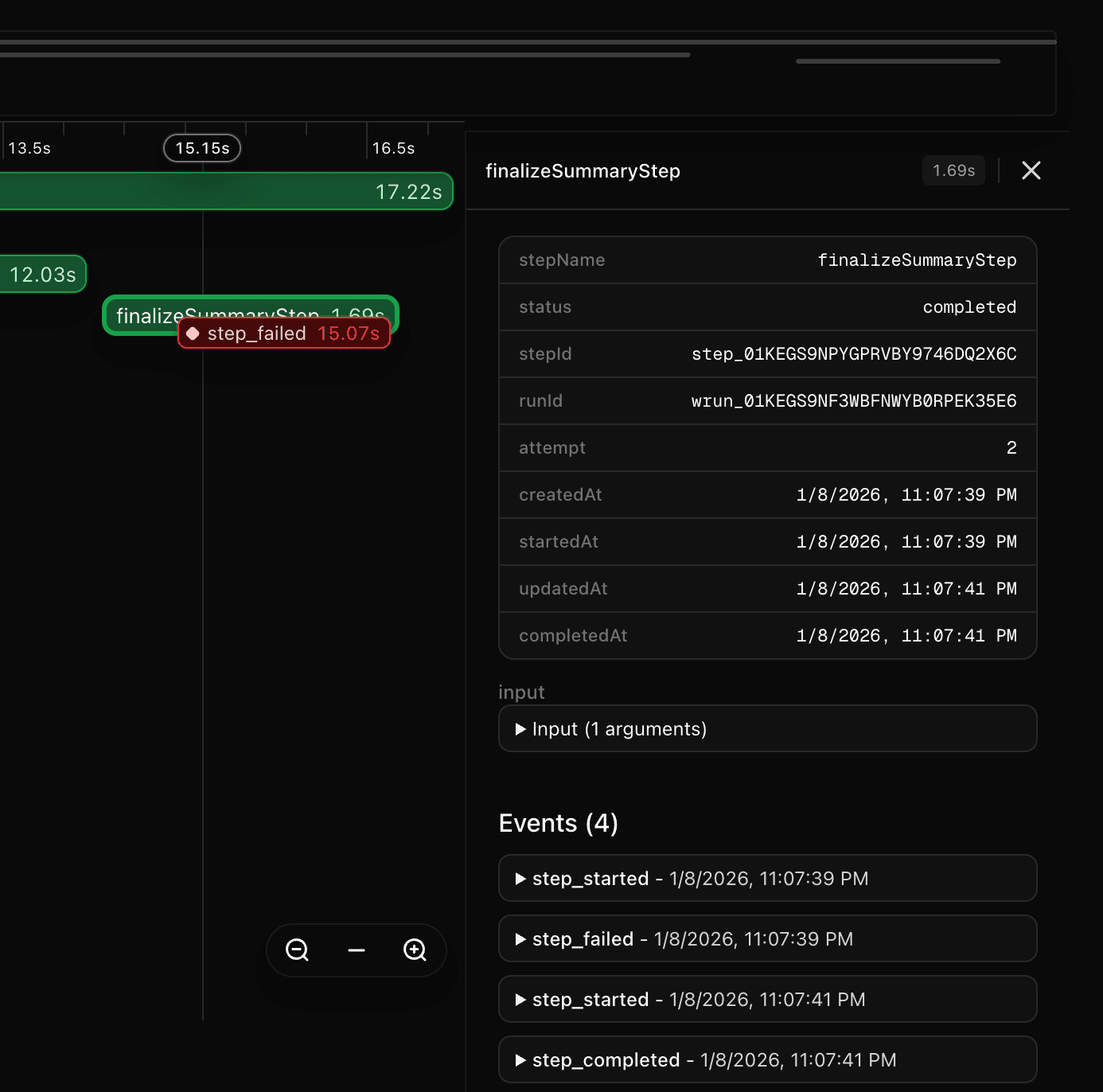1103x1092 pixels.
Task: Click the 1.69s duration badge
Action: pos(953,171)
